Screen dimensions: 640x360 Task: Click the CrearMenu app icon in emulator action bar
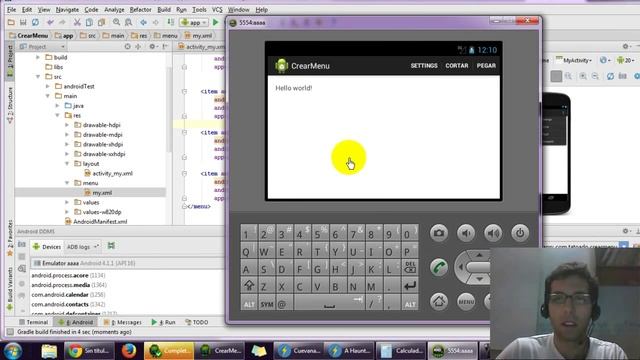point(281,65)
